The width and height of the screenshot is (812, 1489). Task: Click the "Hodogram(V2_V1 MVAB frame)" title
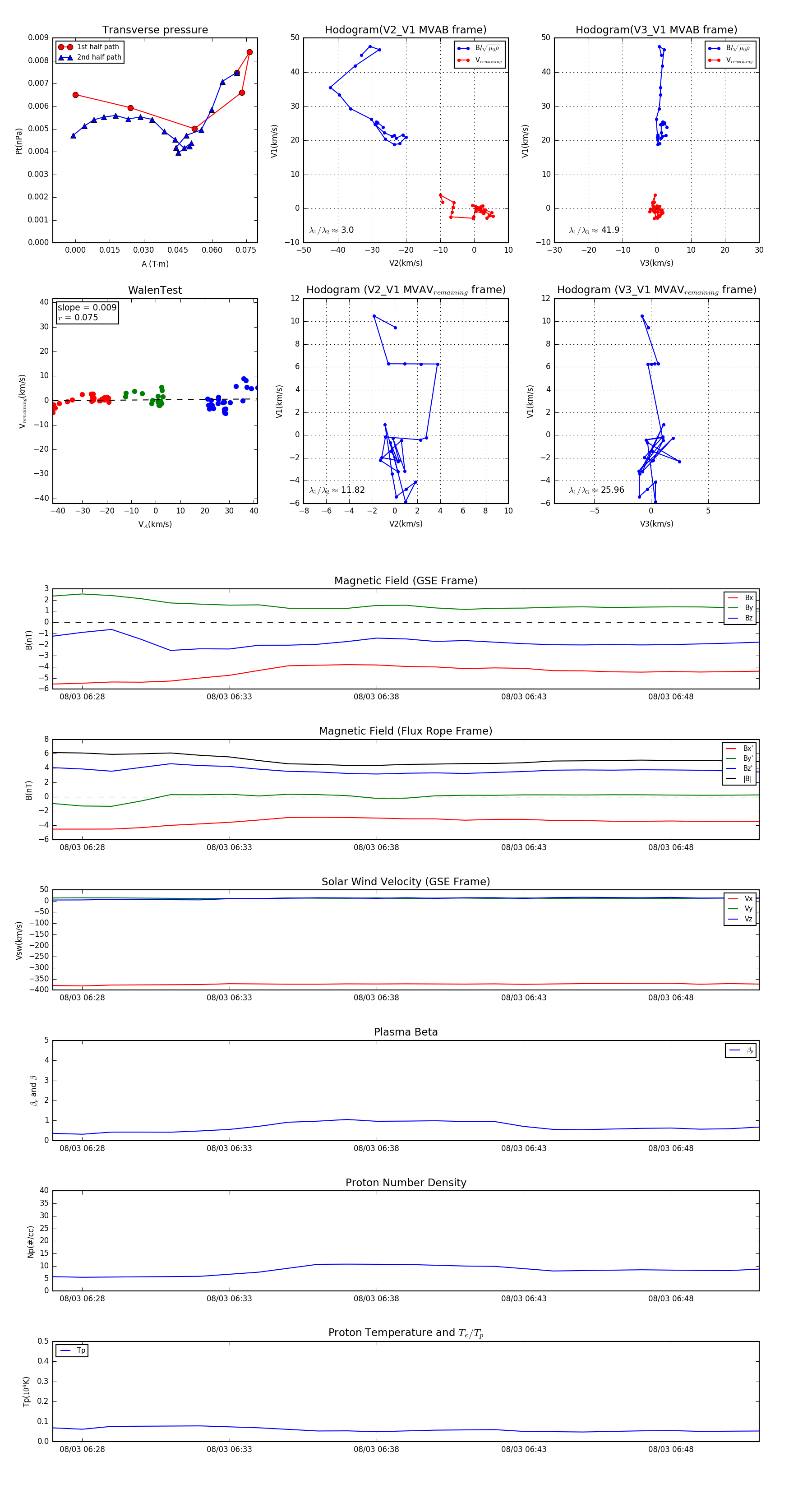click(x=406, y=30)
